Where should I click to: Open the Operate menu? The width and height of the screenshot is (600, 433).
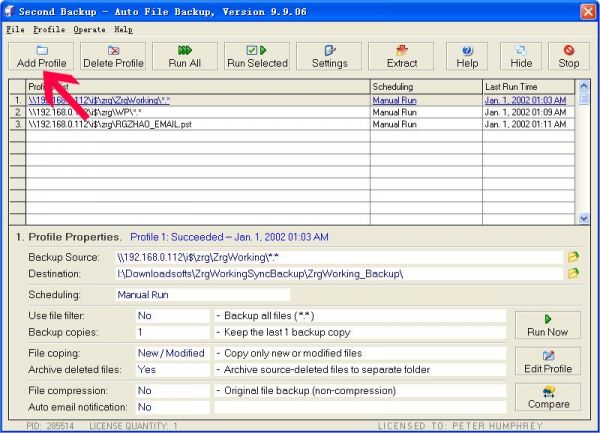coord(89,30)
